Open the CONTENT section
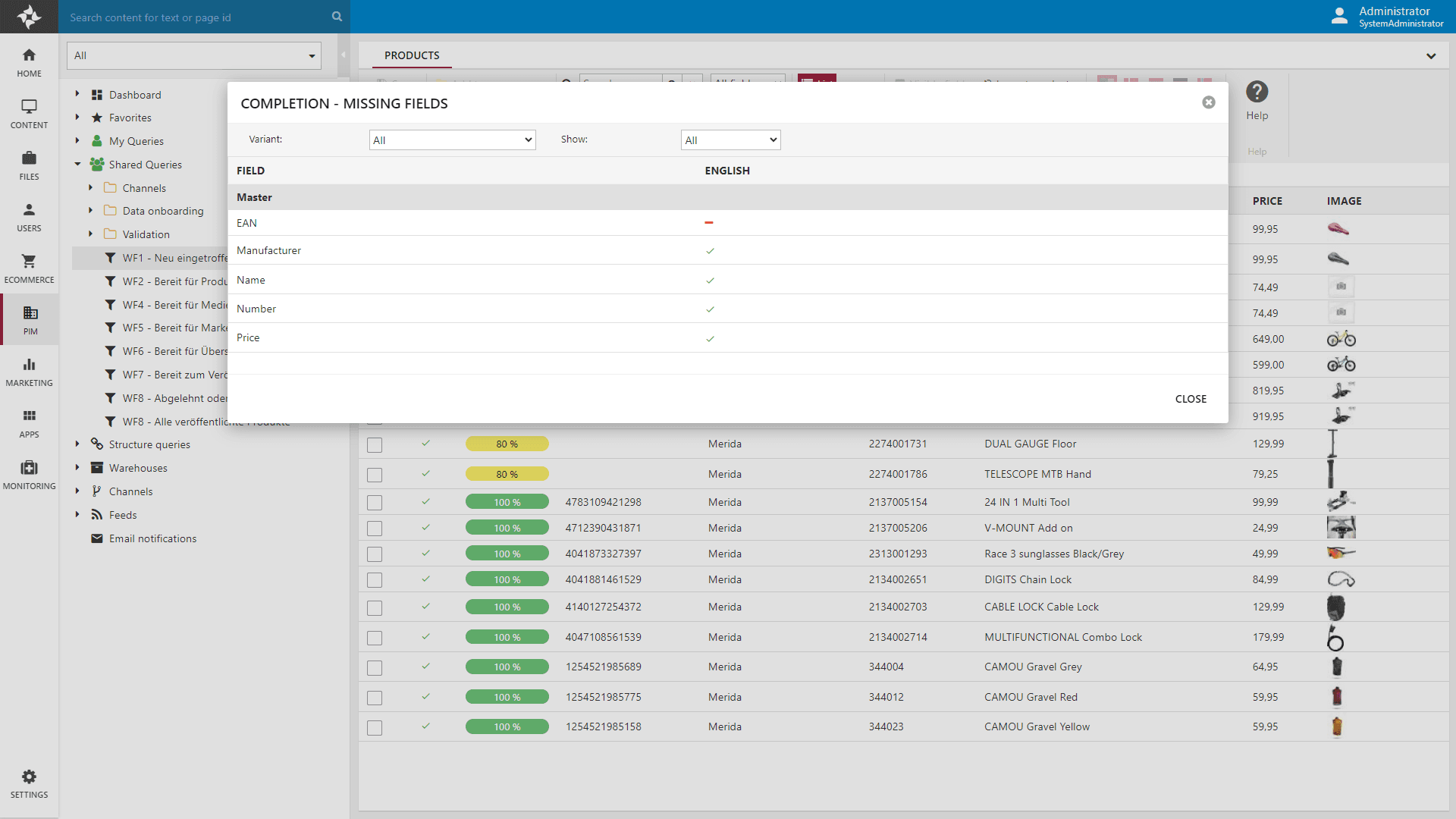 (x=29, y=114)
